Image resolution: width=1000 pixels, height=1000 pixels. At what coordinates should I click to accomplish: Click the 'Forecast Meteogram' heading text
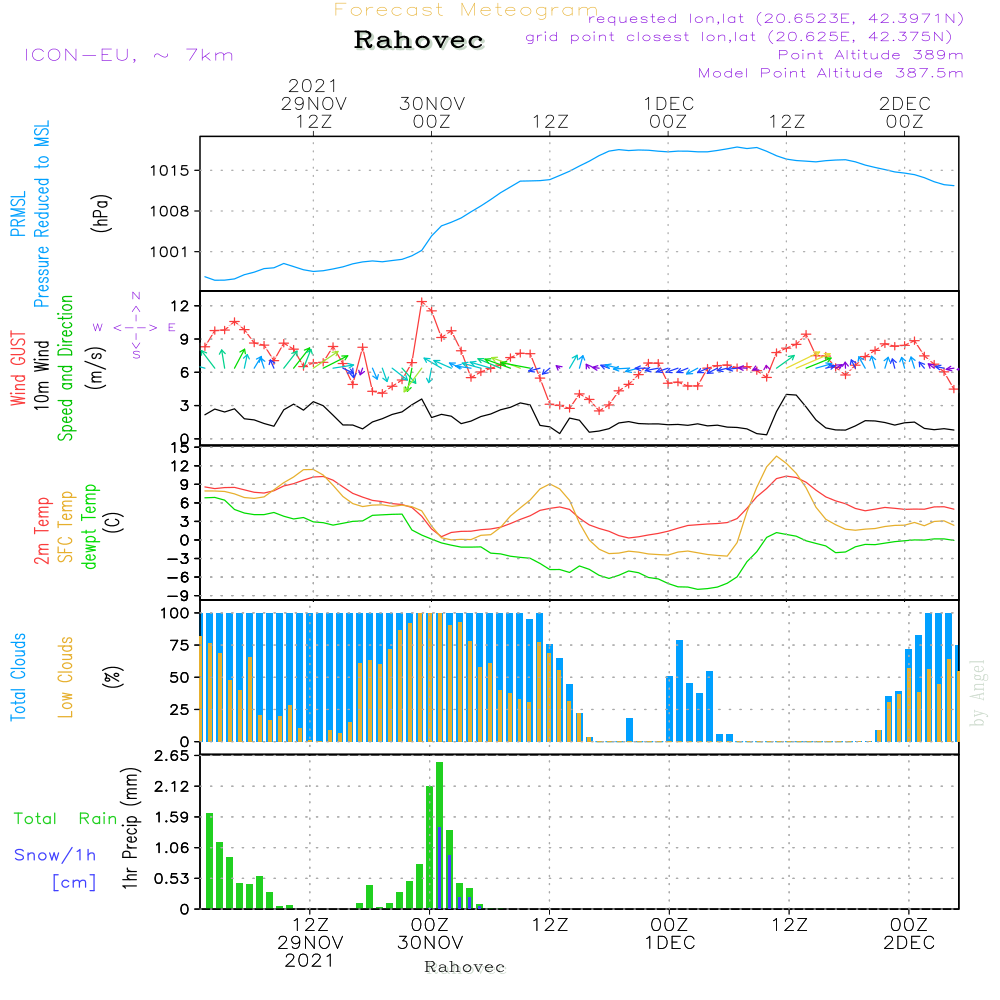[466, 10]
